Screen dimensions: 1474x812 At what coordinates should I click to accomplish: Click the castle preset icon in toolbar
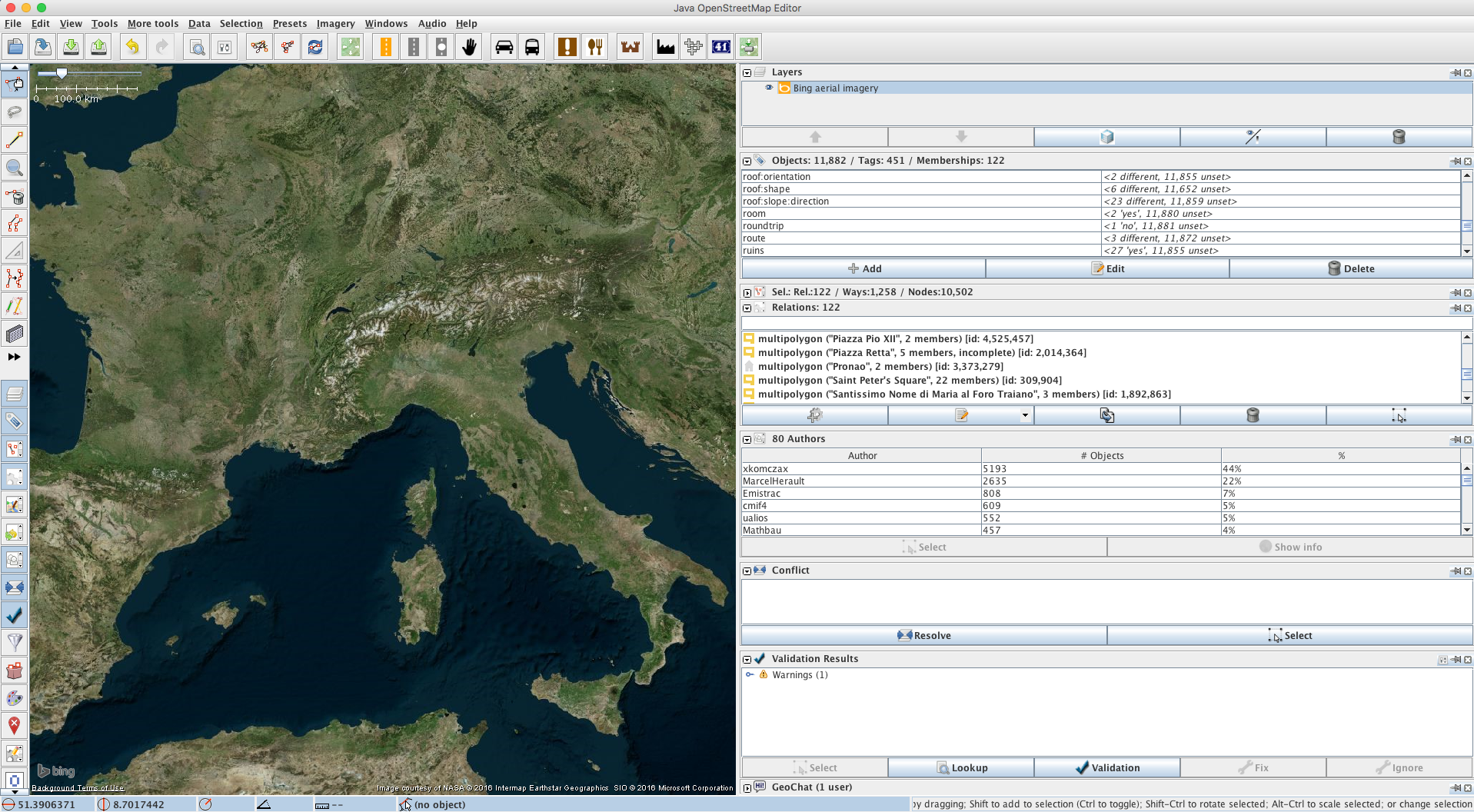tap(631, 47)
